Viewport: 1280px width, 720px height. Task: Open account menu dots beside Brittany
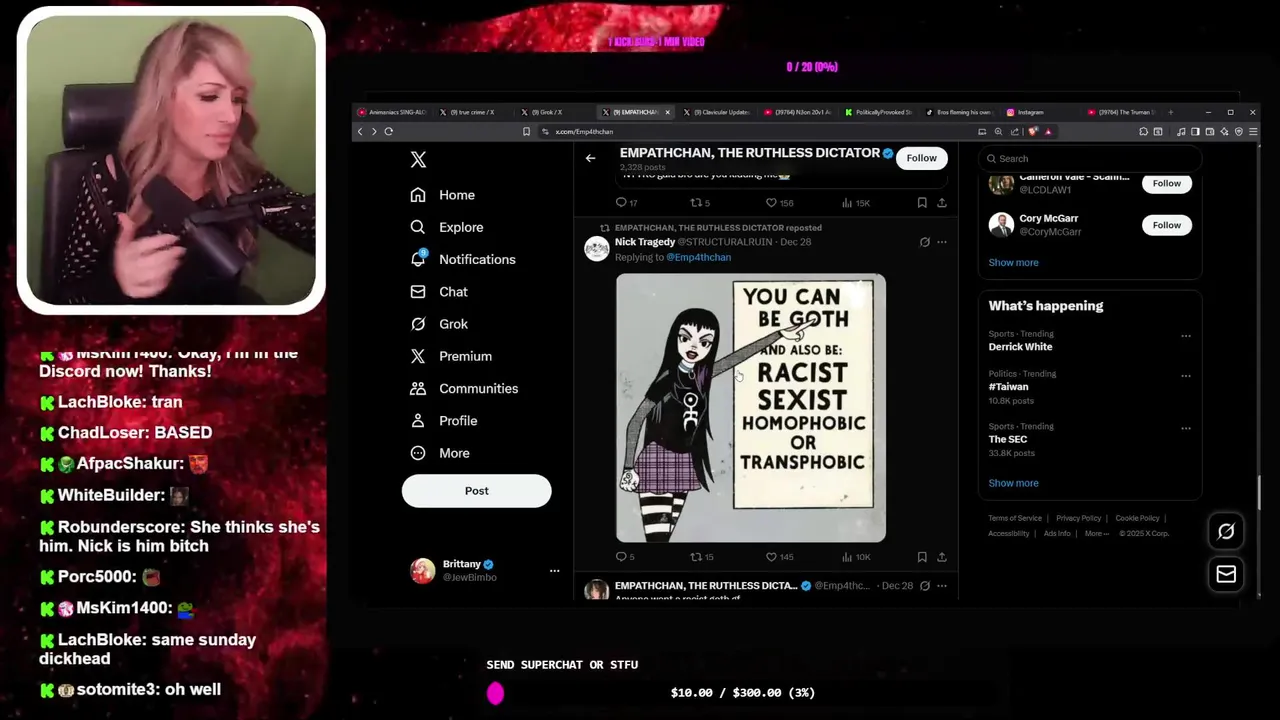pos(554,571)
